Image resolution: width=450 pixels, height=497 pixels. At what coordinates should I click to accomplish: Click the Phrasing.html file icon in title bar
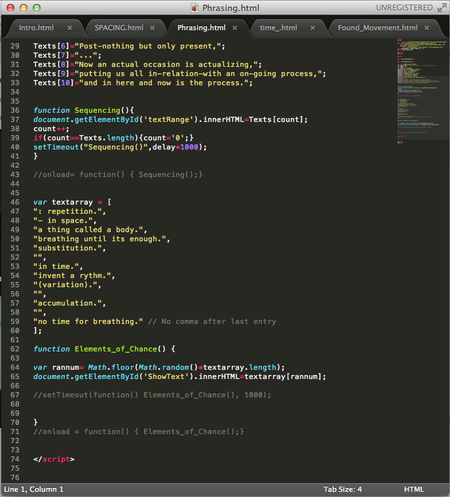click(194, 8)
